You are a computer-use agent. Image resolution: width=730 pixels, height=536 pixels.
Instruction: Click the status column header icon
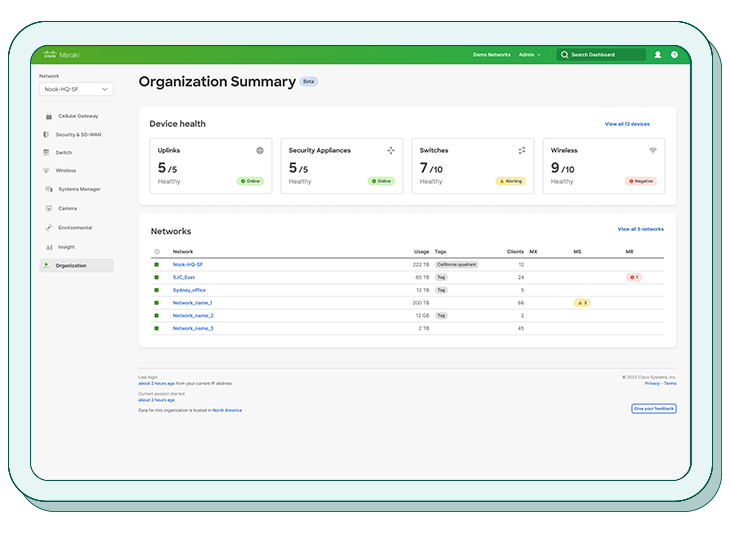coord(157,251)
